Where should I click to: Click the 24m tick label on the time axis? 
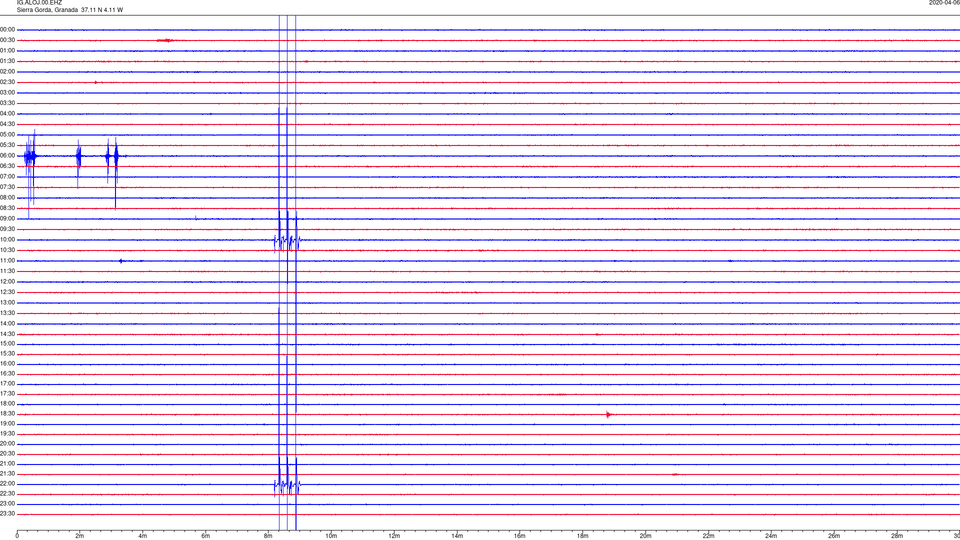[771, 536]
